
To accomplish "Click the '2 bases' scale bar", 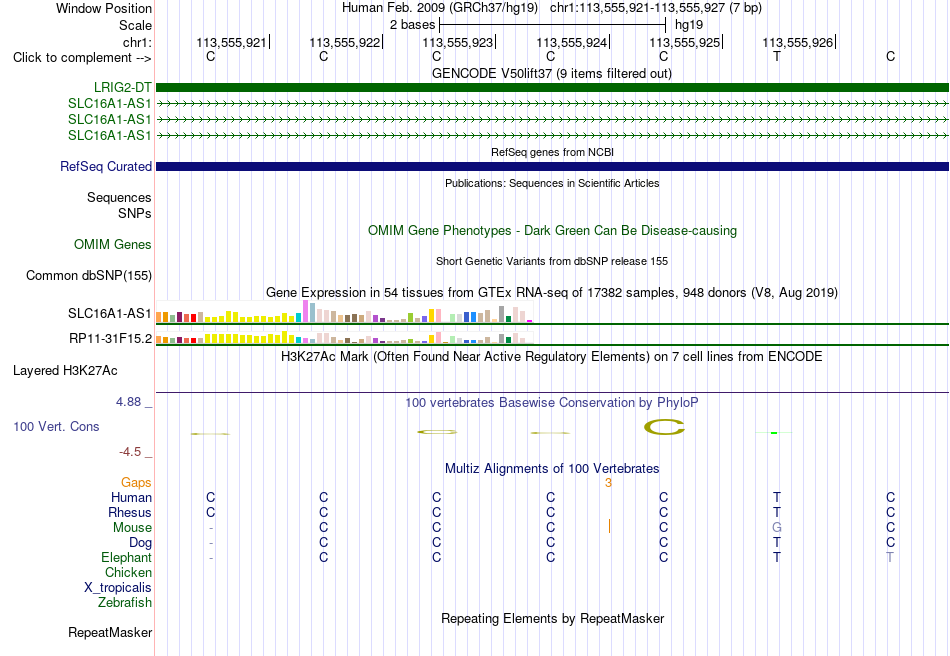I will coord(552,25).
